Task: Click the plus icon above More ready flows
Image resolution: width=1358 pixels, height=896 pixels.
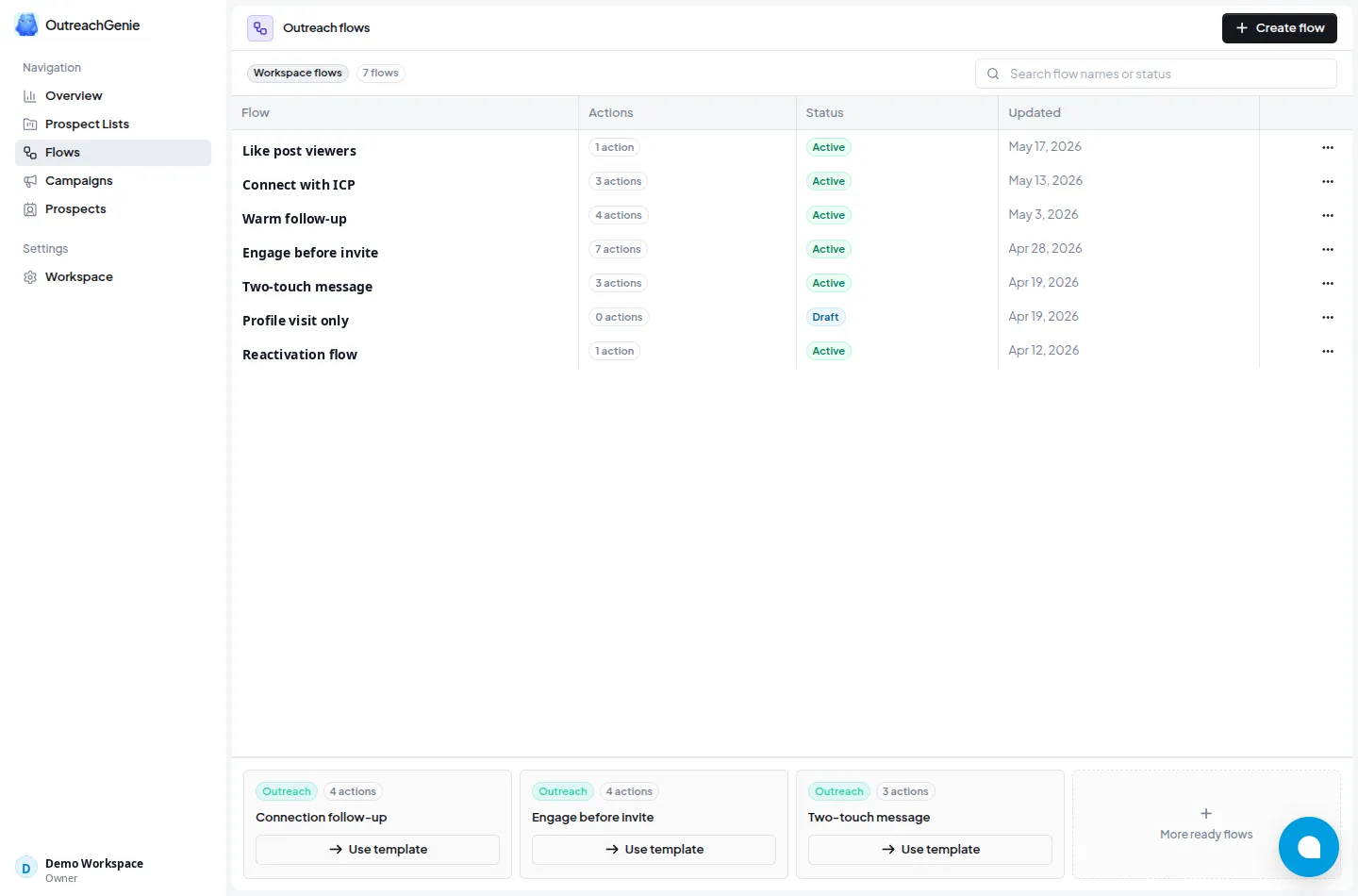Action: pos(1206,813)
